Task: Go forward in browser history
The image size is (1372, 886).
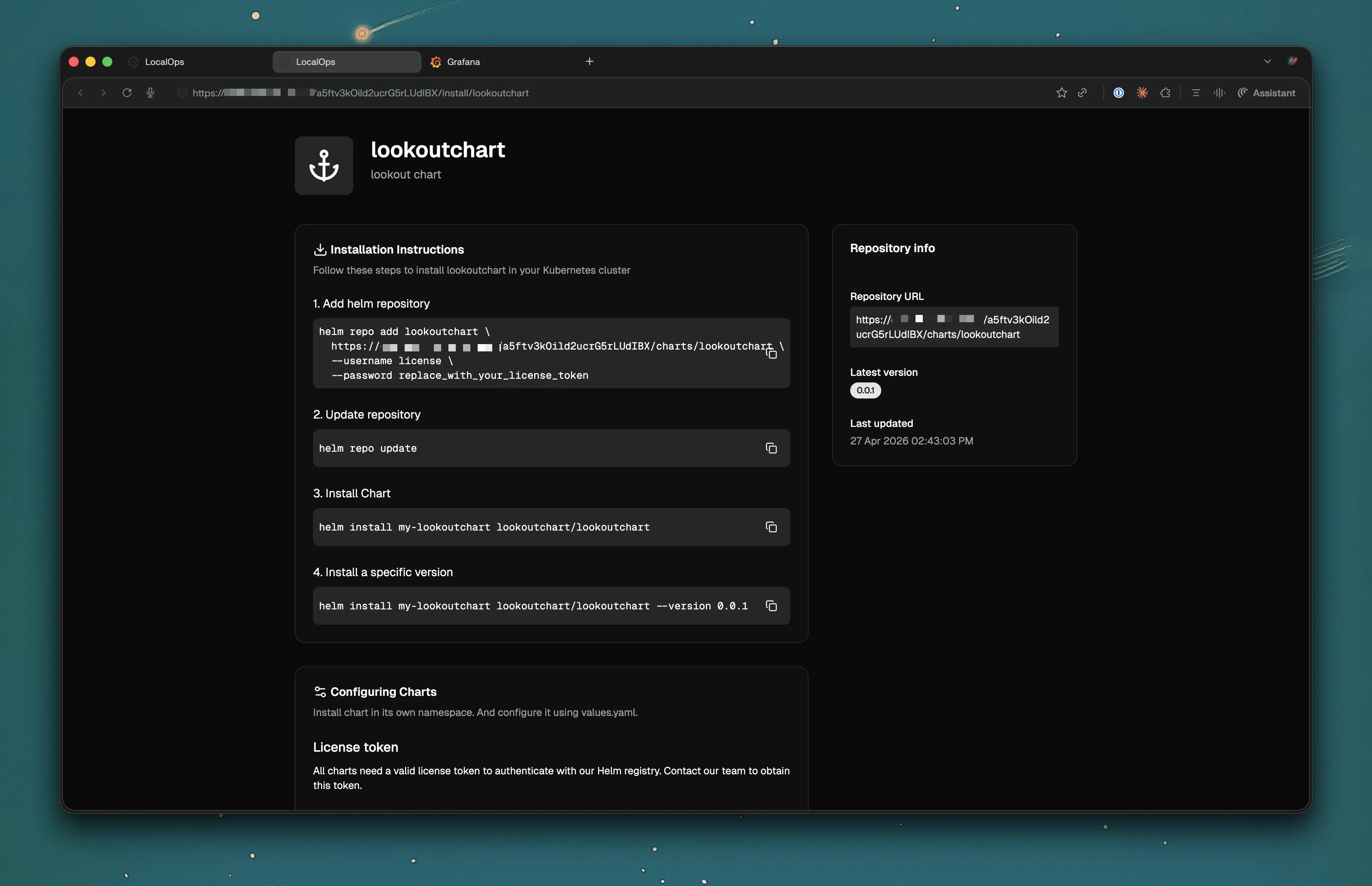Action: point(104,93)
